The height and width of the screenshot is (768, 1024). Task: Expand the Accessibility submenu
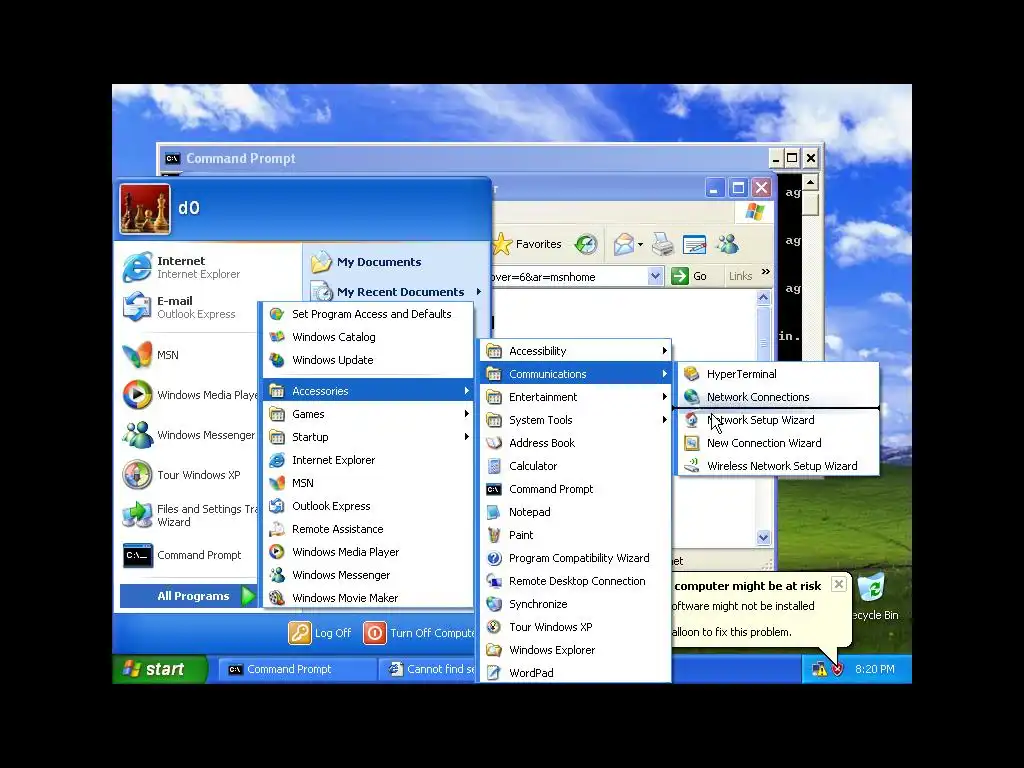coord(575,351)
